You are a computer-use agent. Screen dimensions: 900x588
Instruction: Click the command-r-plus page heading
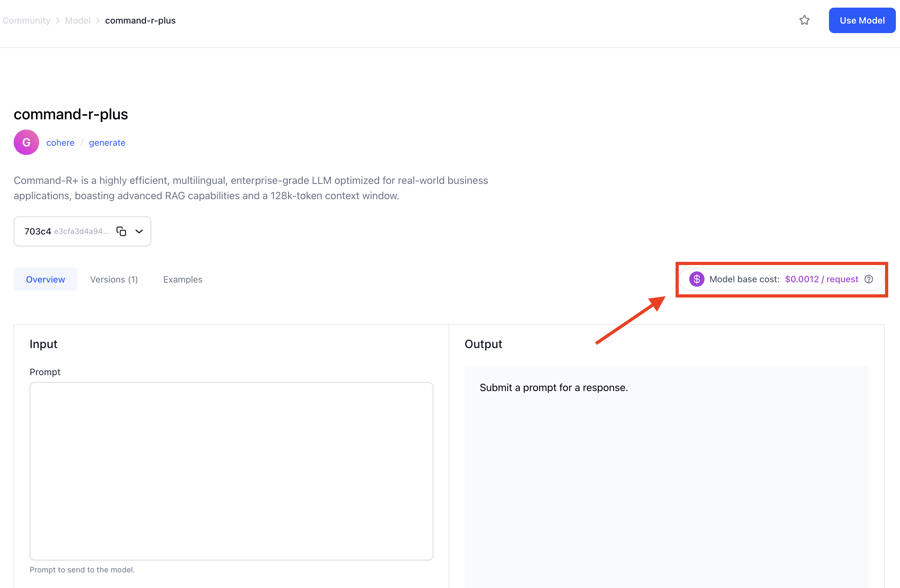pyautogui.click(x=71, y=114)
